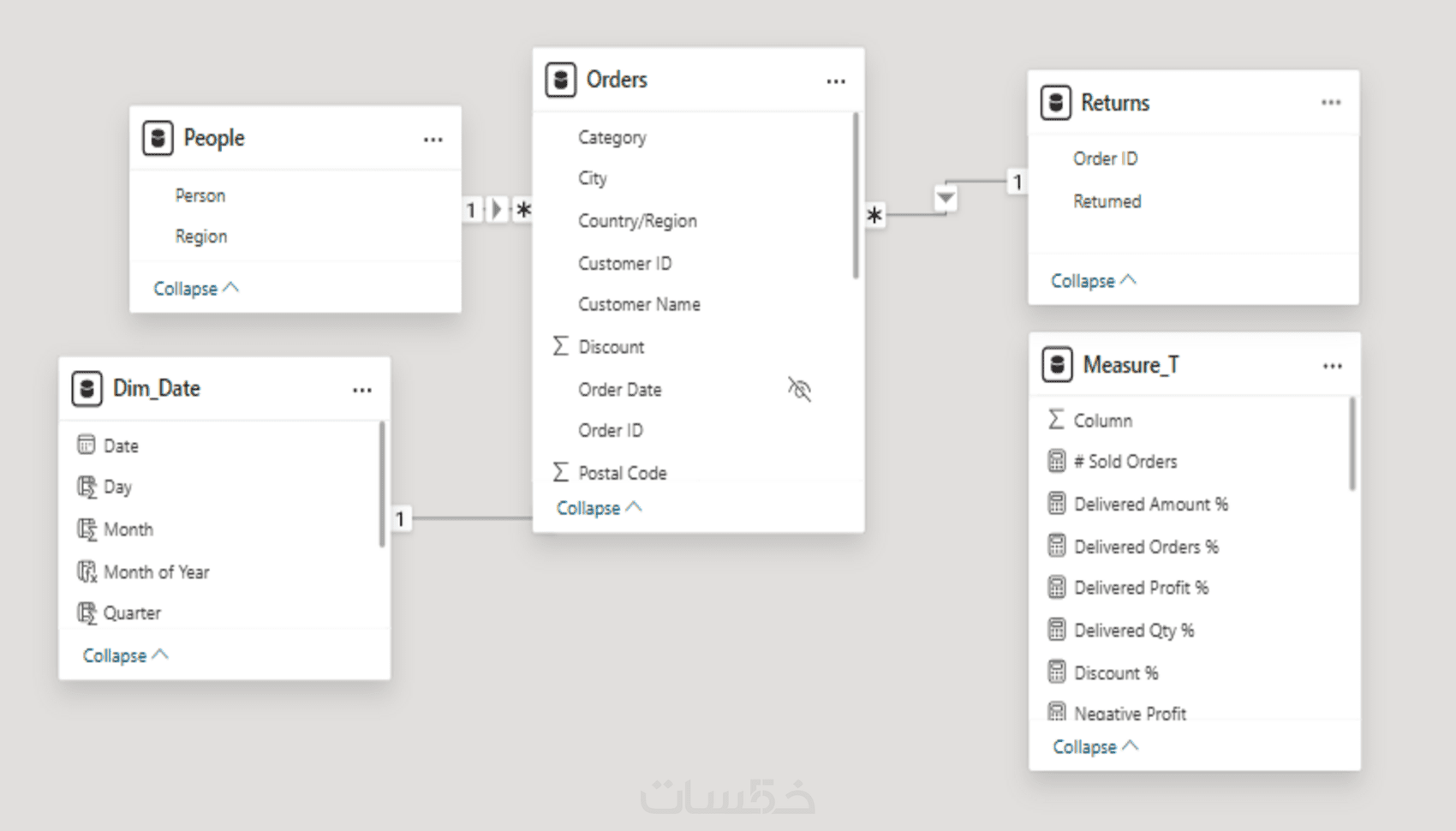Click the filter direction arrow between People and Orders
This screenshot has height=831, width=1456.
tap(497, 210)
